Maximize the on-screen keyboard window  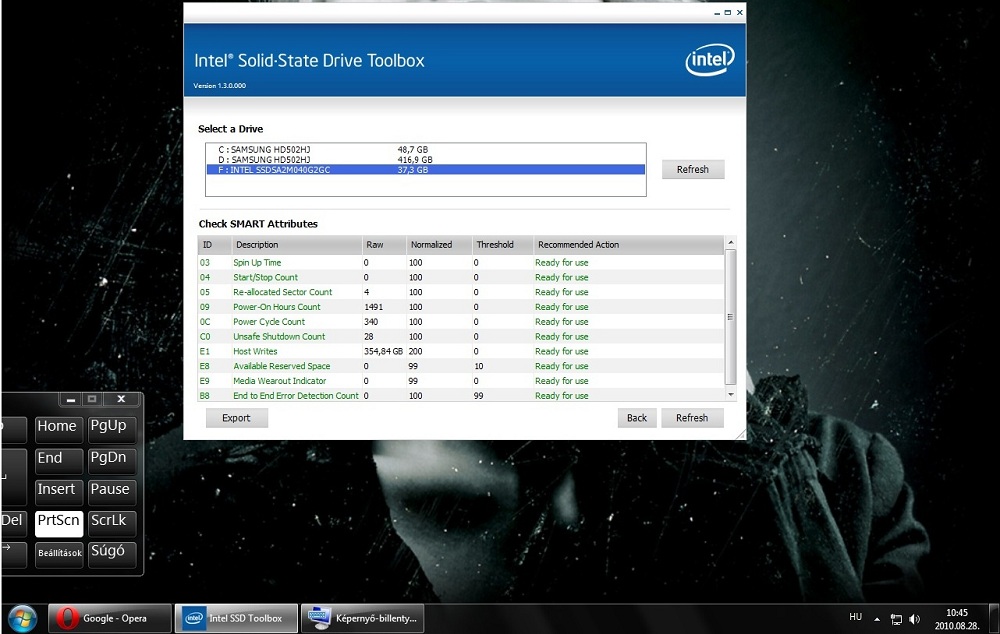click(x=92, y=399)
